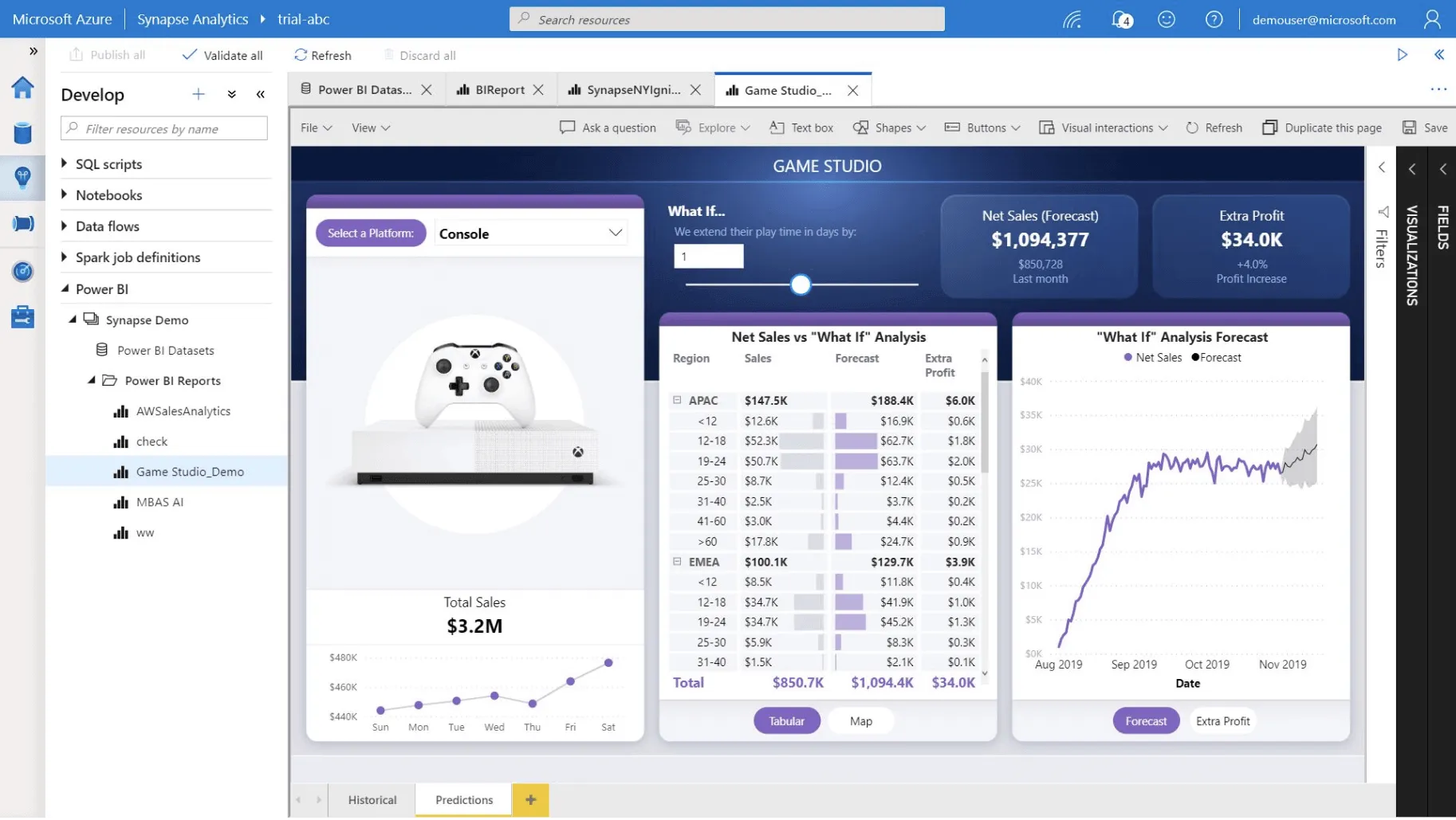The height and width of the screenshot is (820, 1456).
Task: Open the AWSalesAnalytics report
Action: [183, 411]
